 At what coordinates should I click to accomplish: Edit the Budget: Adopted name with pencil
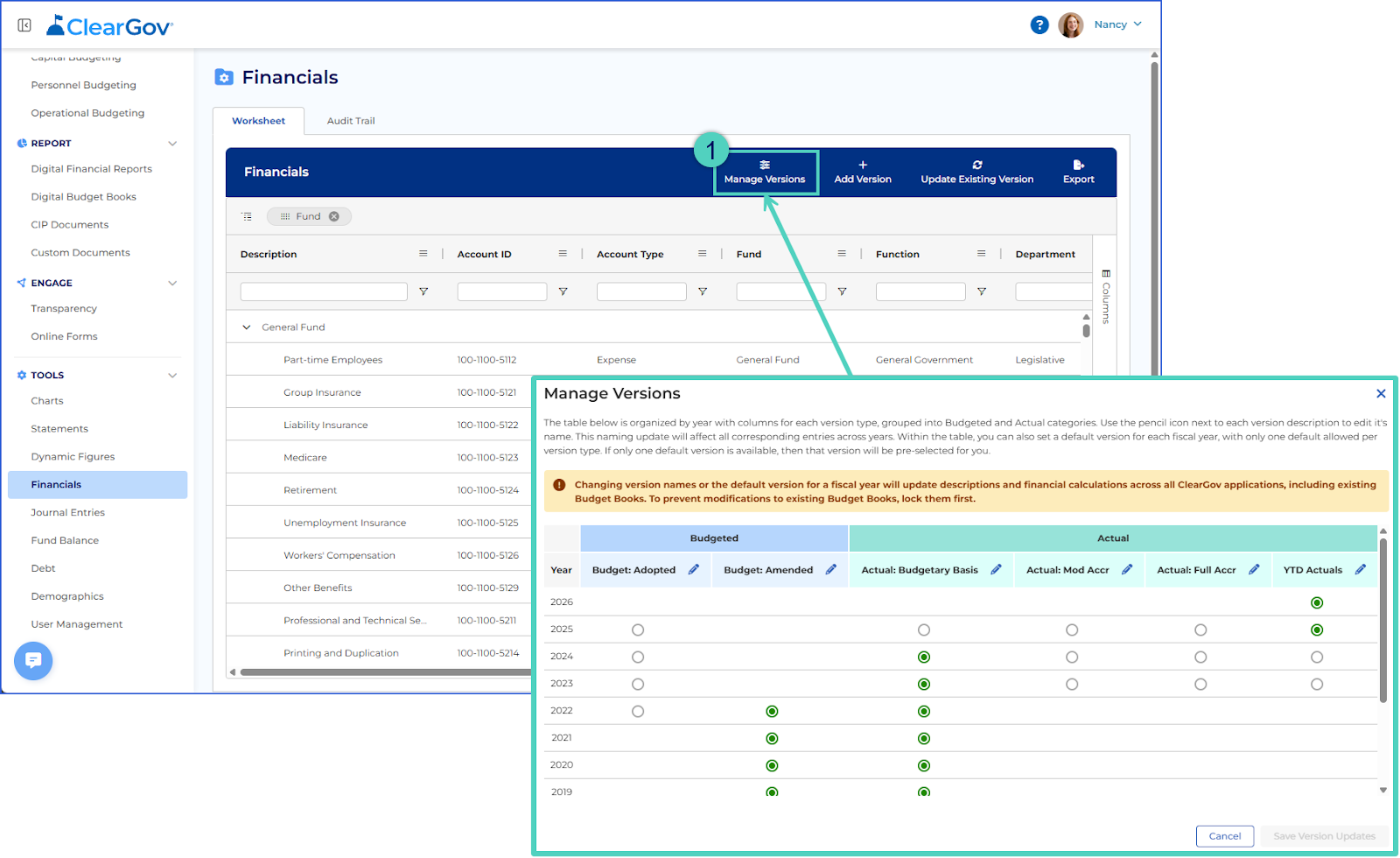pos(694,570)
